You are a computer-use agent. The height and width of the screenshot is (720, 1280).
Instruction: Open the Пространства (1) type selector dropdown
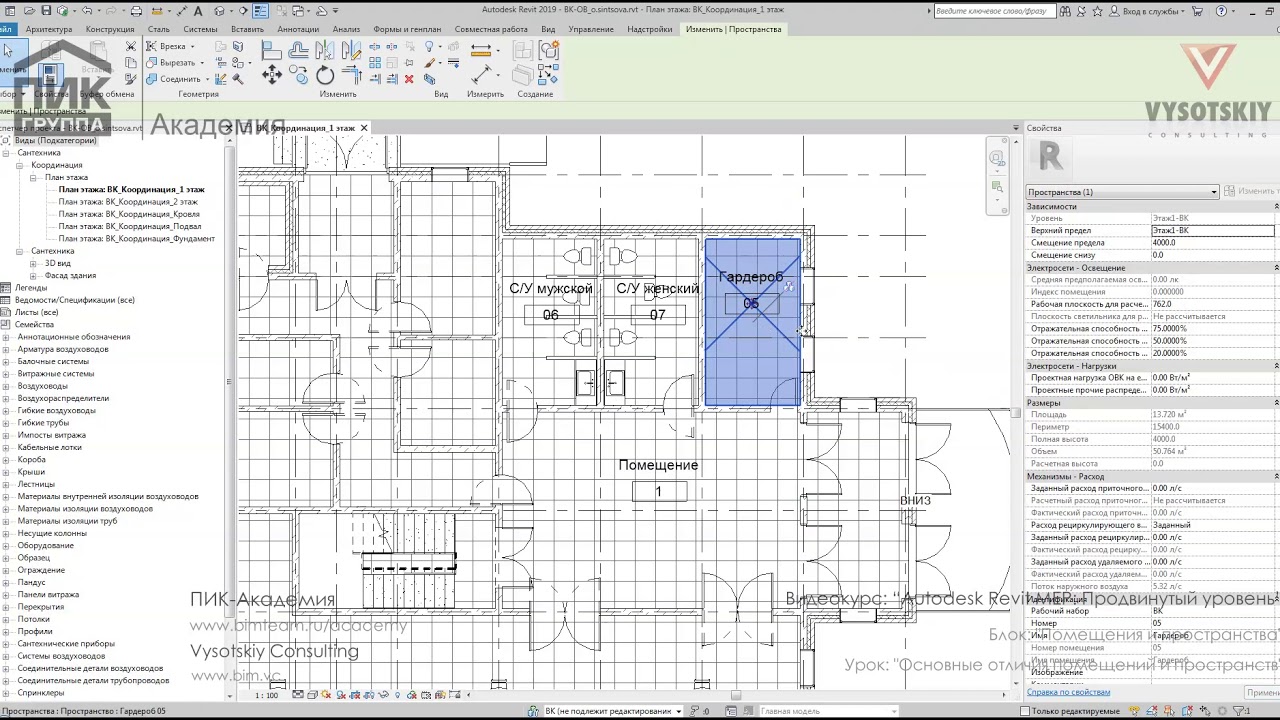1123,192
